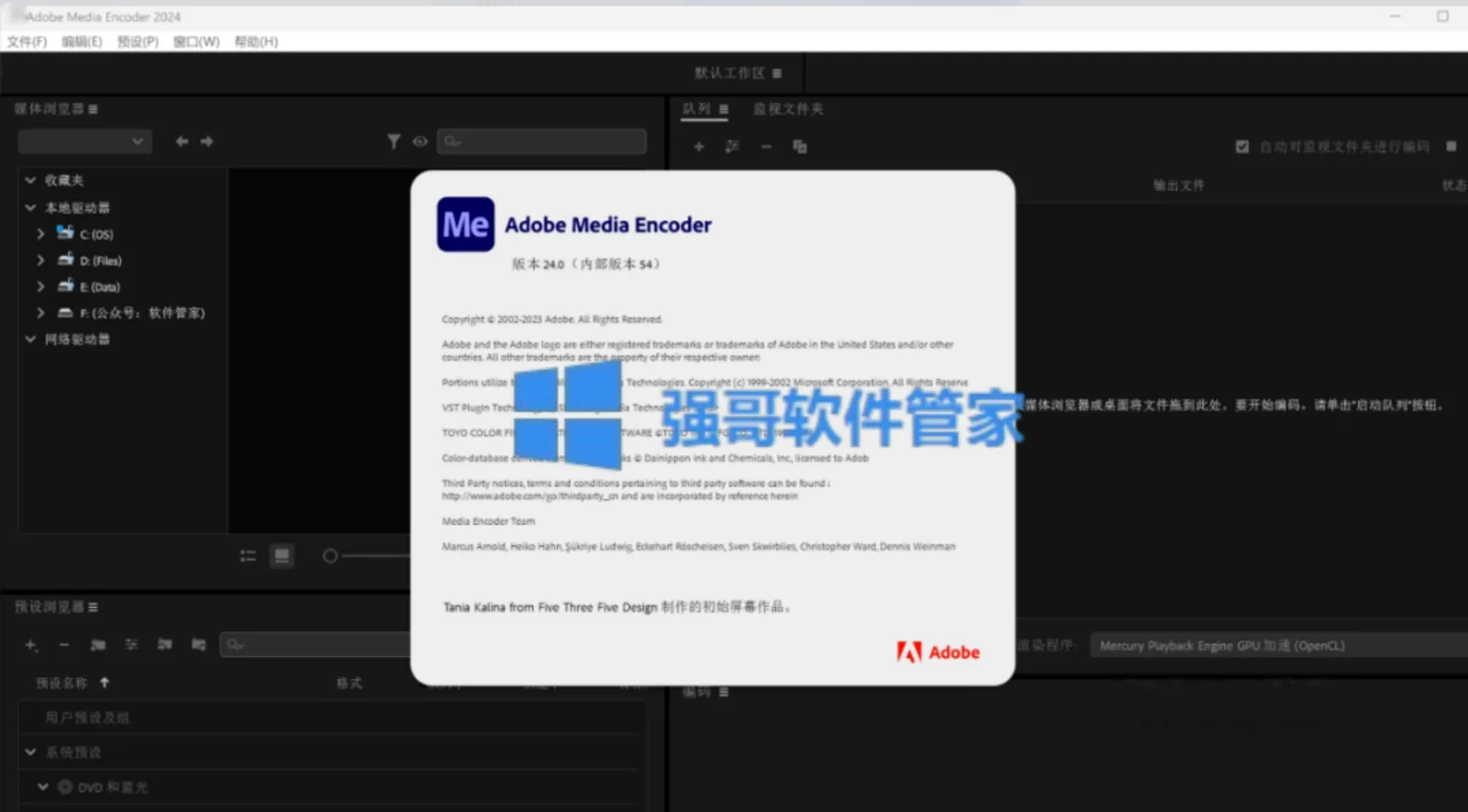Open the 文件(F) menu
This screenshot has height=812, width=1468.
27,41
